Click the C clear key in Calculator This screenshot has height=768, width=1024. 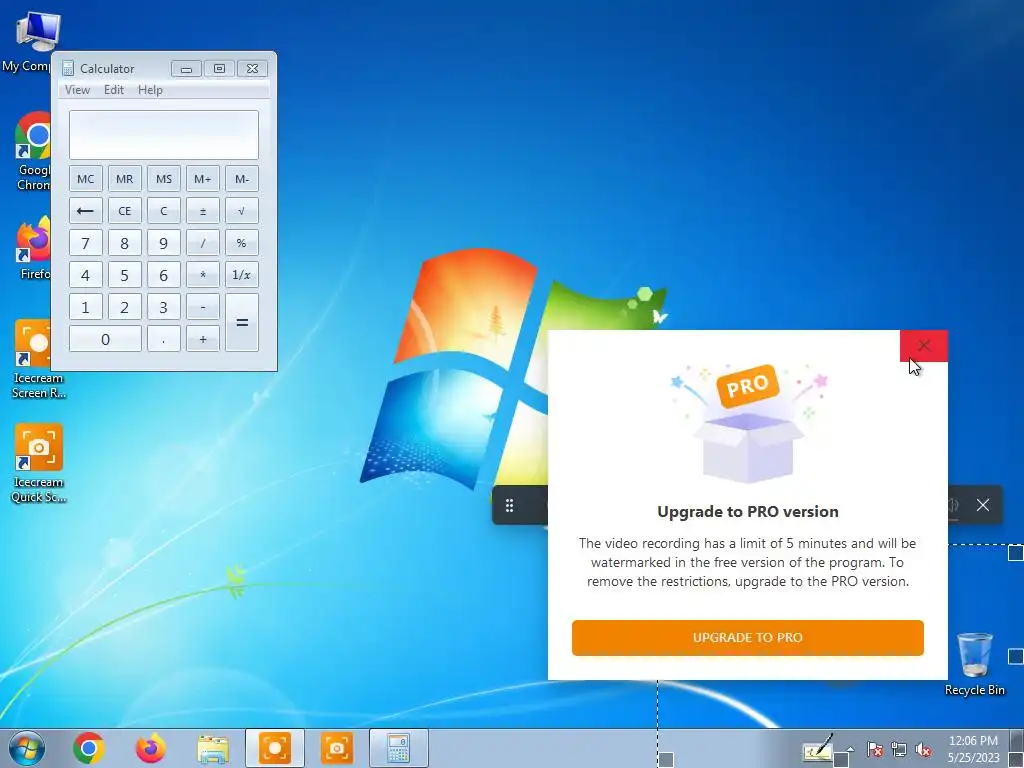[x=164, y=211]
